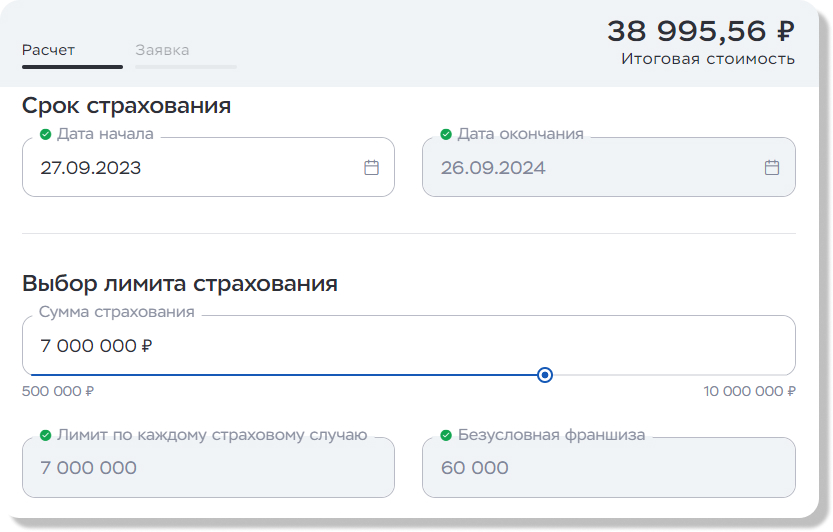Click green checkmark beside Дата окончания label
Viewport: 833px width, 532px height.
pyautogui.click(x=446, y=134)
